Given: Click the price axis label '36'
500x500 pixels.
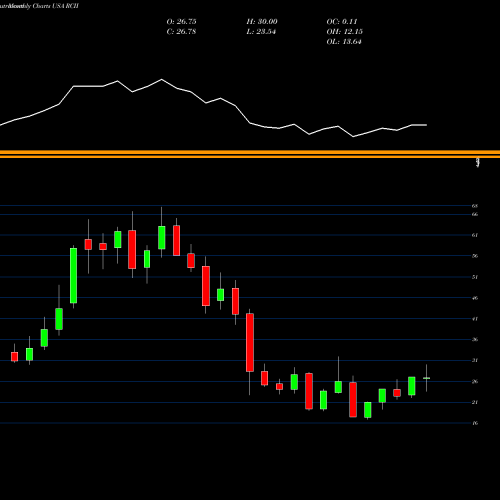Looking at the screenshot, I should 475,340.
